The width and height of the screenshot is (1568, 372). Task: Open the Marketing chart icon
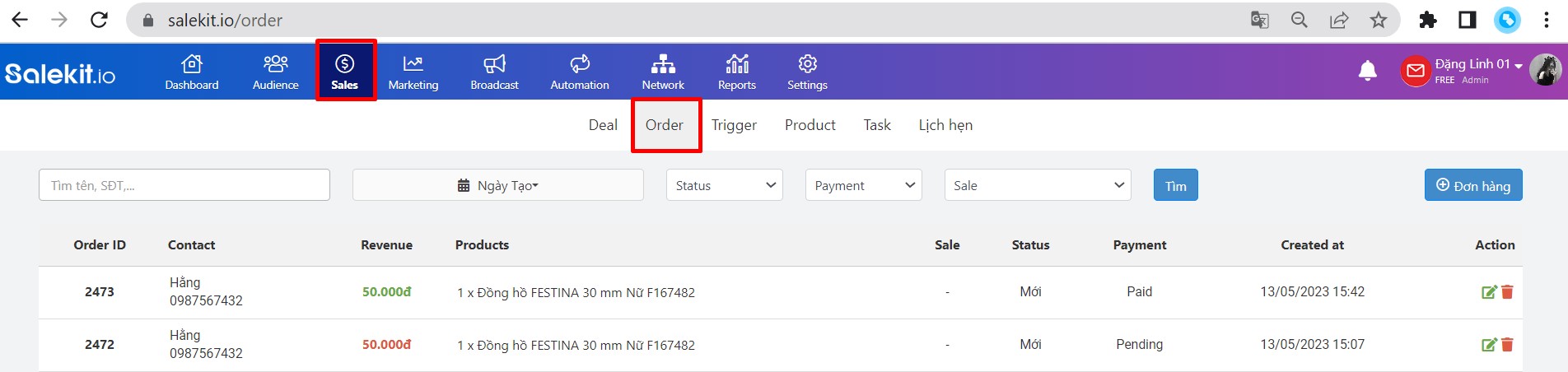[413, 63]
